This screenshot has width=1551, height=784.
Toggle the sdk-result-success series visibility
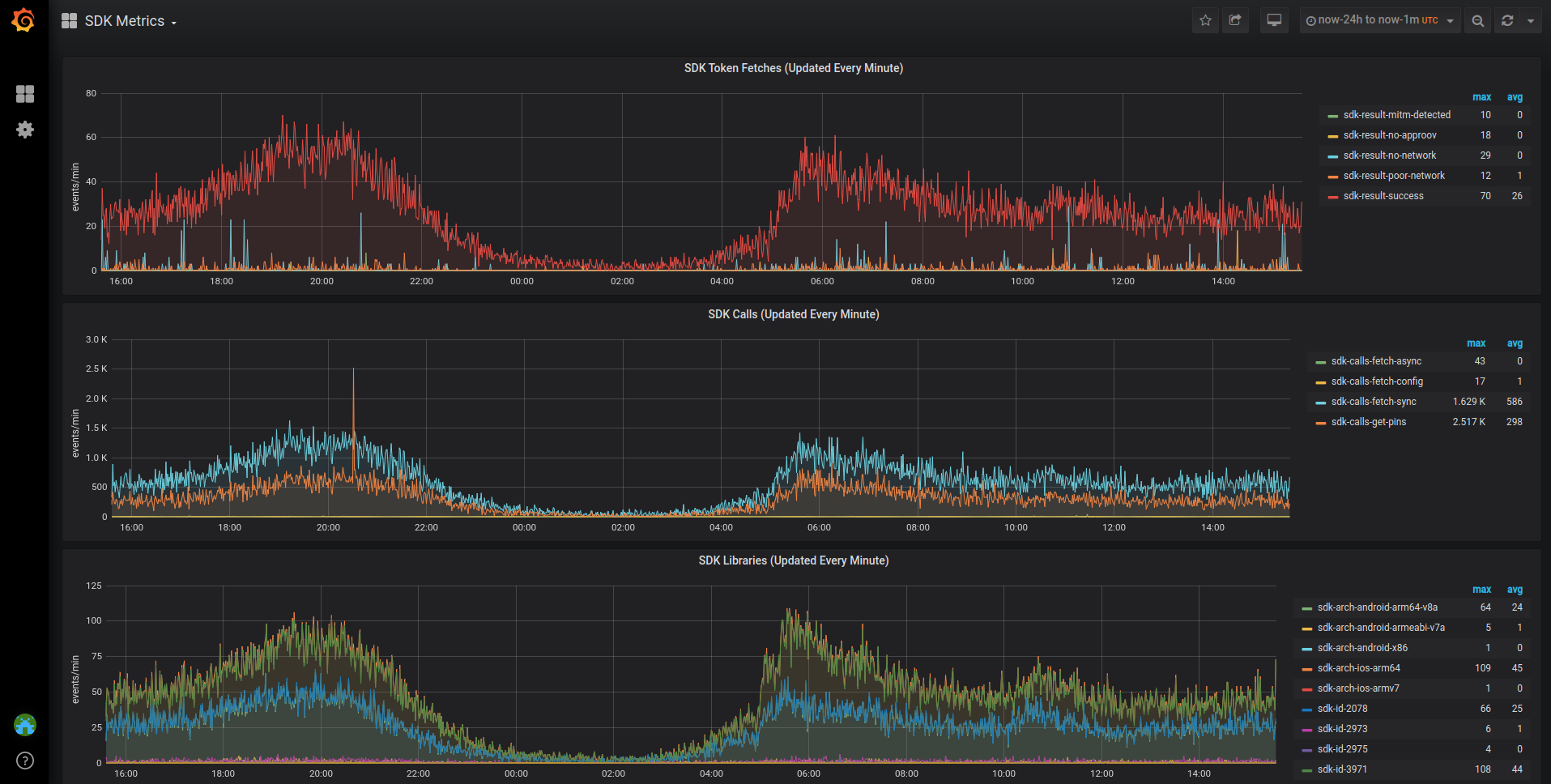click(1383, 195)
